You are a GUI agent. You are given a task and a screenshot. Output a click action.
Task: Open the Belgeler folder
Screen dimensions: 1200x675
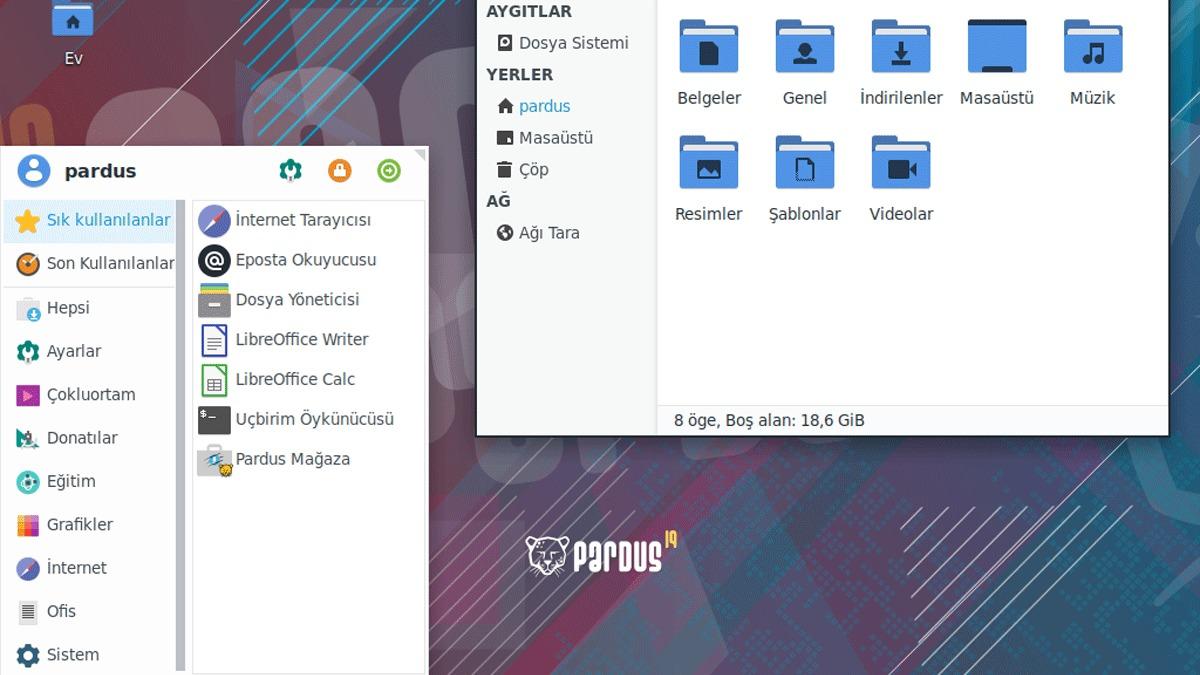[709, 63]
